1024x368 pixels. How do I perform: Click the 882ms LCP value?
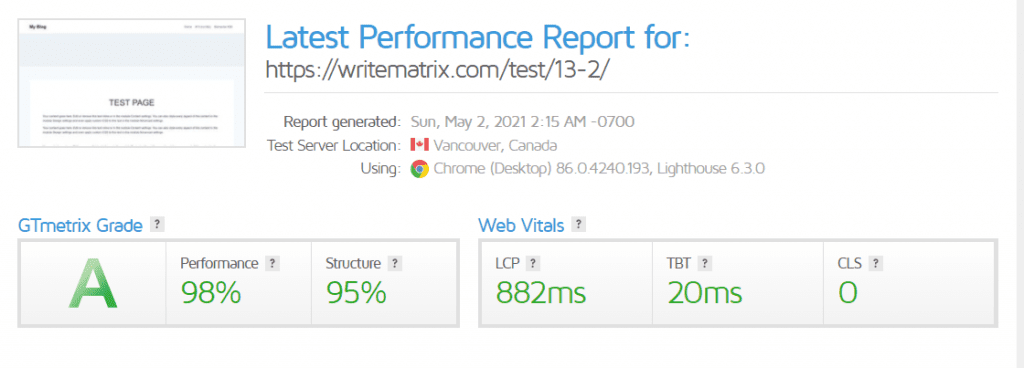(x=541, y=293)
